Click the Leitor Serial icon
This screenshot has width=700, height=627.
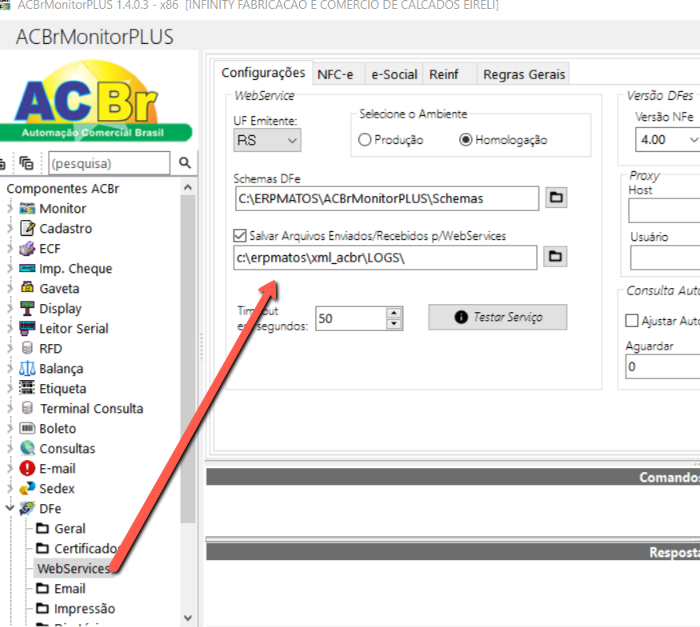point(27,328)
